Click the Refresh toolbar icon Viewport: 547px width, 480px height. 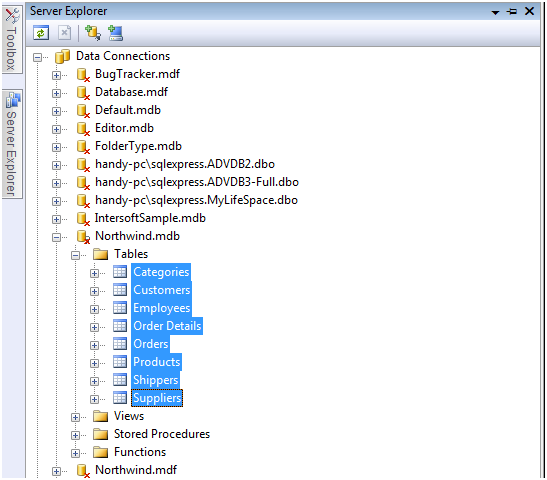pos(41,33)
